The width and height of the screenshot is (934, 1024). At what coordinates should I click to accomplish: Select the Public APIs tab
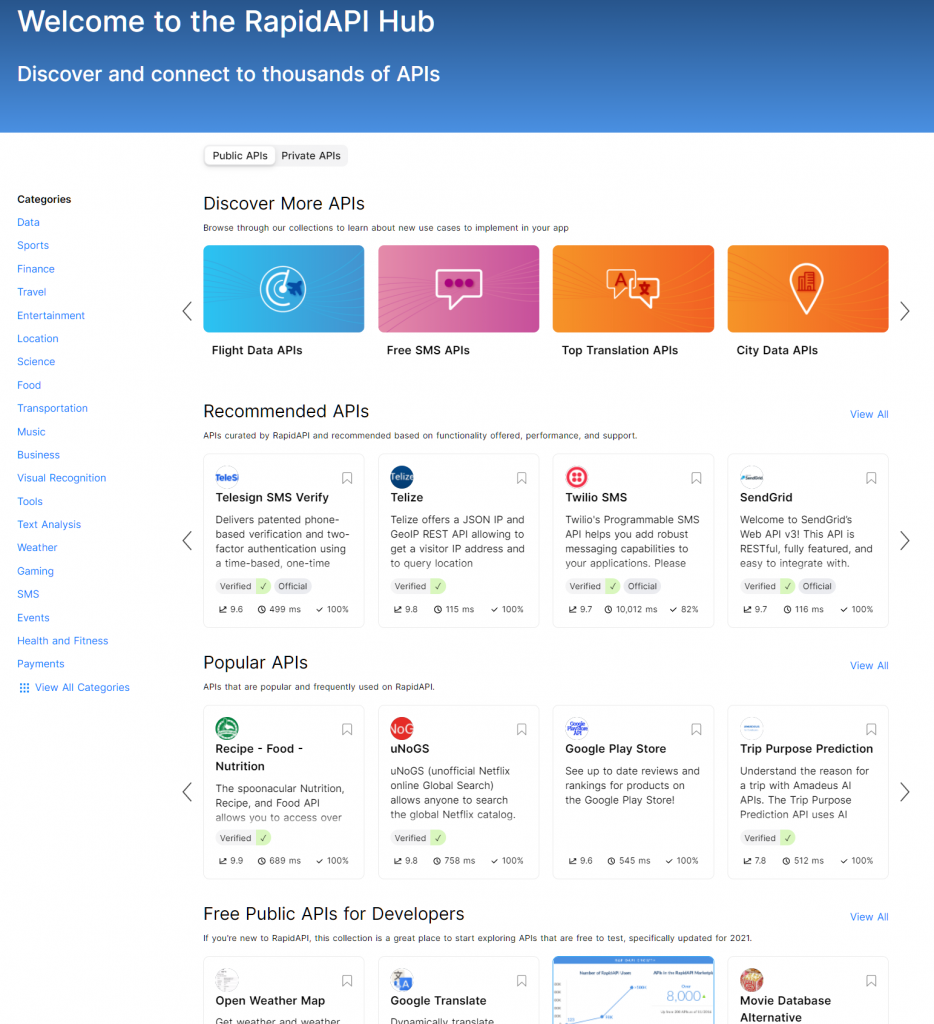tap(240, 156)
